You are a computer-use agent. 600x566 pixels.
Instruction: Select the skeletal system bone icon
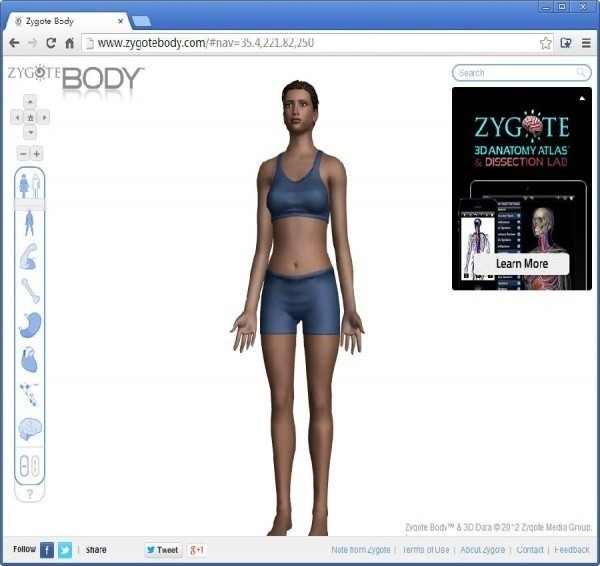click(29, 290)
